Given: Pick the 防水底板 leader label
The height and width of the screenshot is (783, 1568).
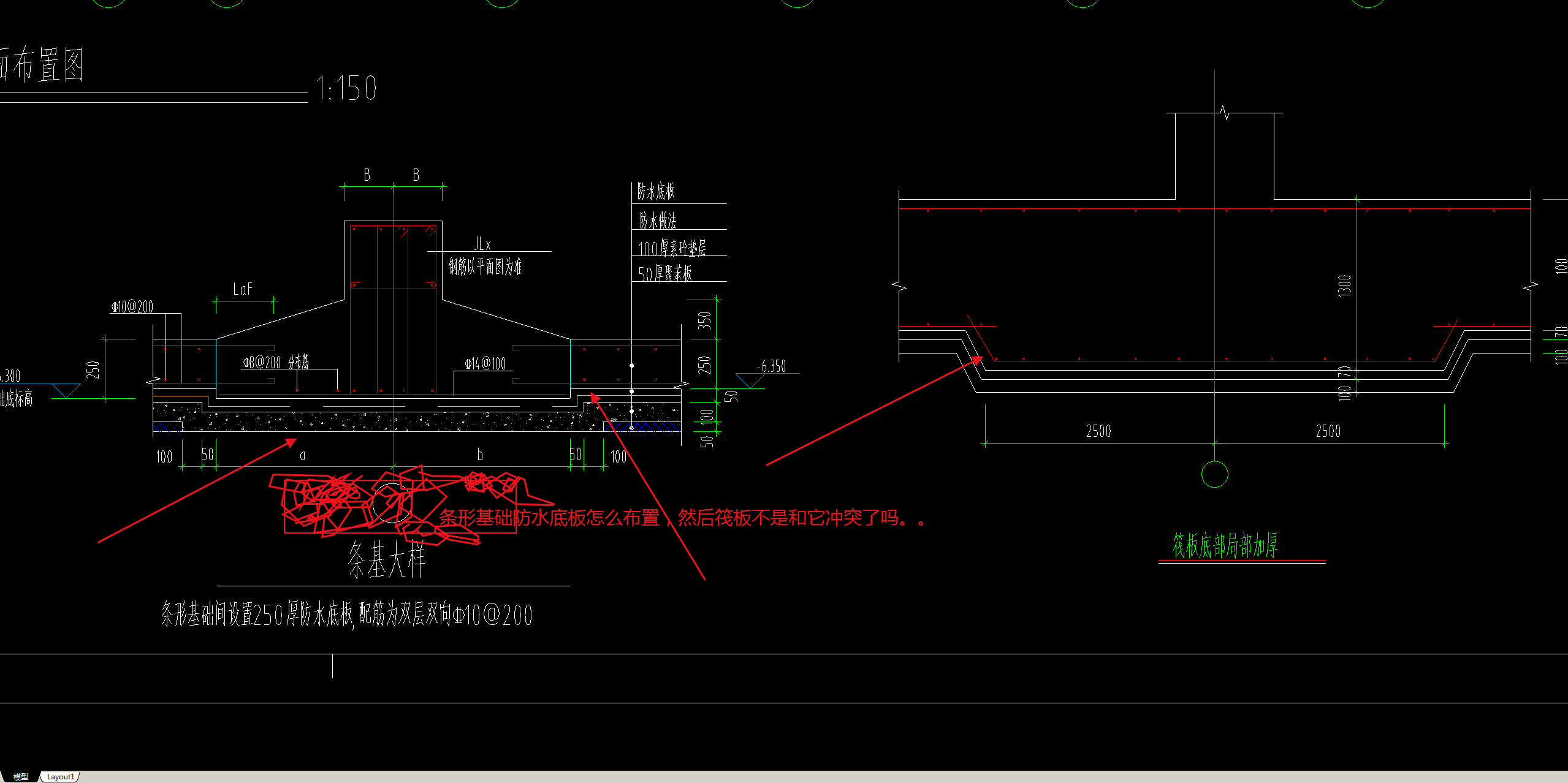Looking at the screenshot, I should pos(656,191).
